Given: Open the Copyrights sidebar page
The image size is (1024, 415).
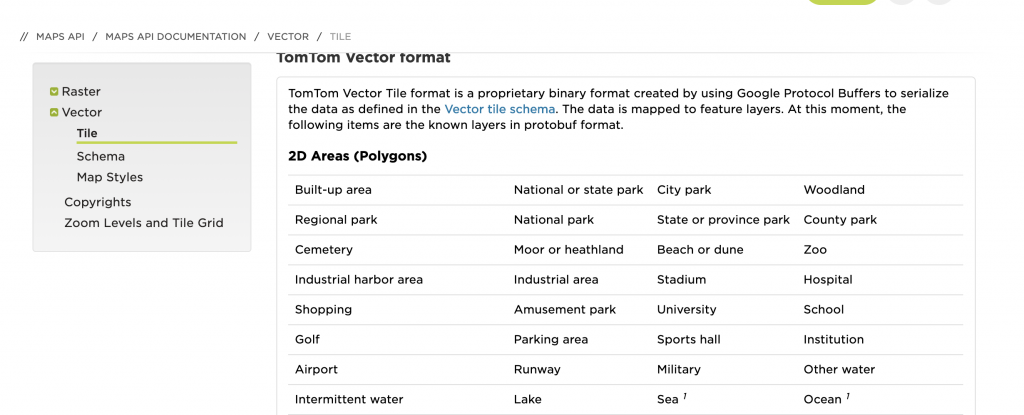Looking at the screenshot, I should click(97, 202).
